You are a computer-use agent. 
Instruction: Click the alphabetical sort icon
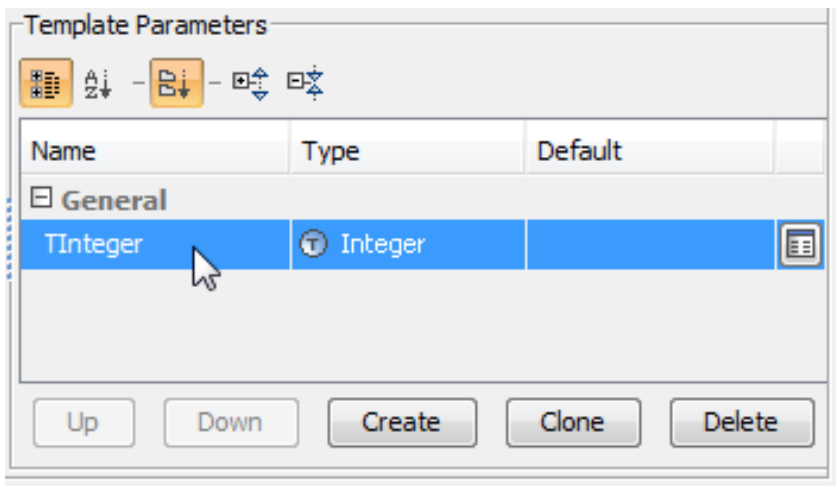tap(96, 83)
